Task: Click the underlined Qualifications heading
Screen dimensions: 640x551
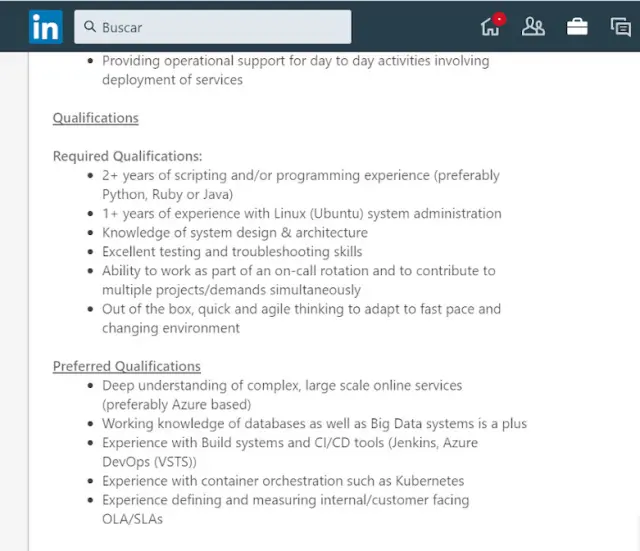Action: 95,118
